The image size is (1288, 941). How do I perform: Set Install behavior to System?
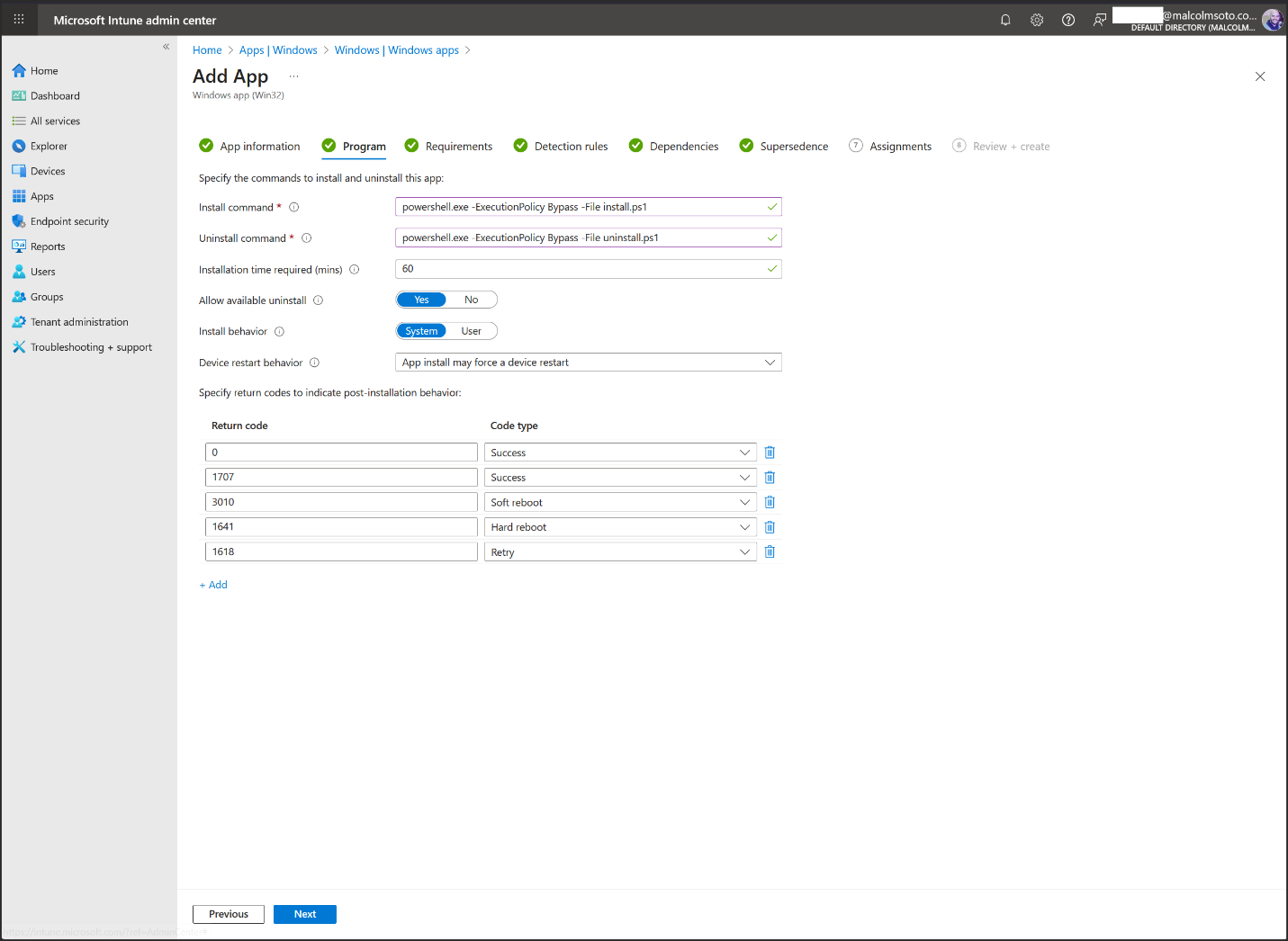(x=421, y=331)
